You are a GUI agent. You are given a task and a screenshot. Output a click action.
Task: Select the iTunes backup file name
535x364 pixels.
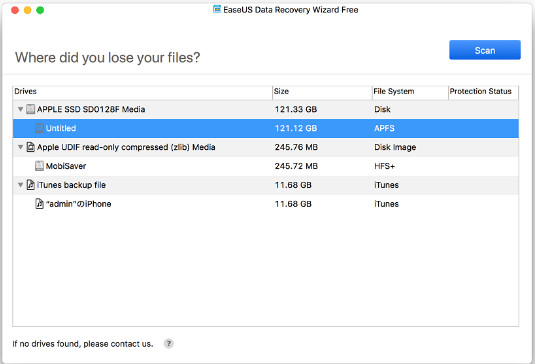point(71,185)
